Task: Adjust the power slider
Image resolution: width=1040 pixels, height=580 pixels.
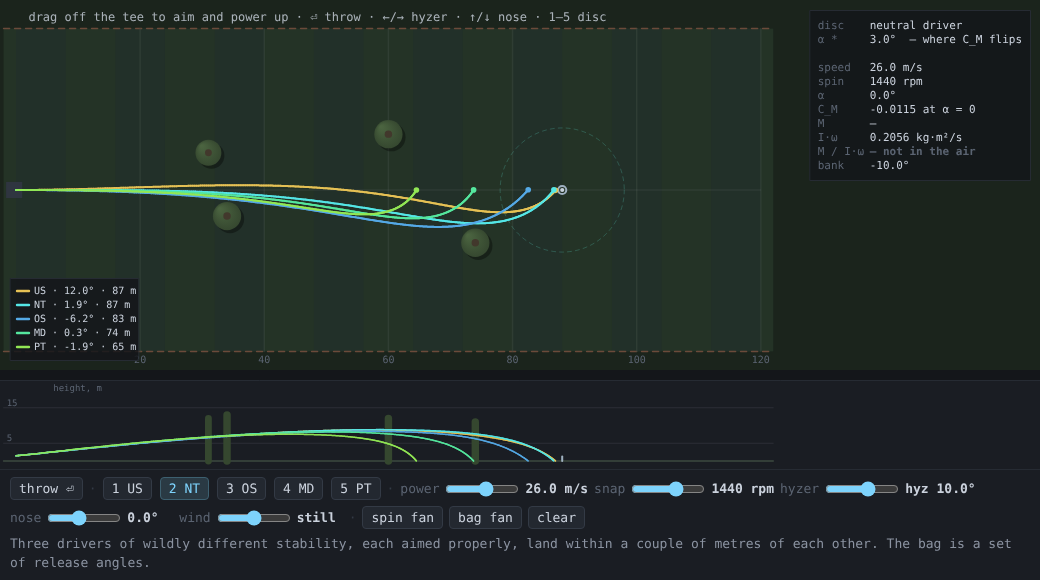Action: [482, 489]
